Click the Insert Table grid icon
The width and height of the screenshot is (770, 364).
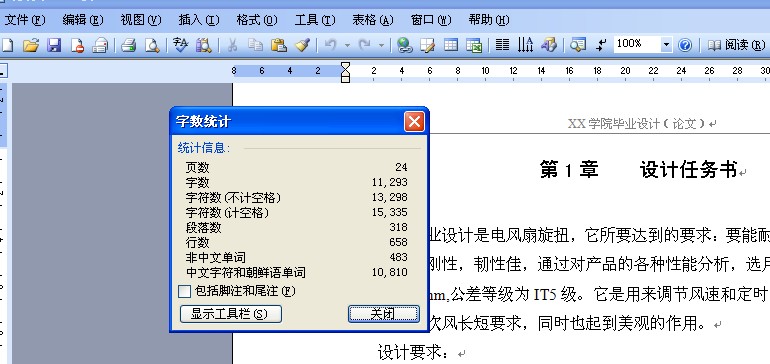pos(451,46)
